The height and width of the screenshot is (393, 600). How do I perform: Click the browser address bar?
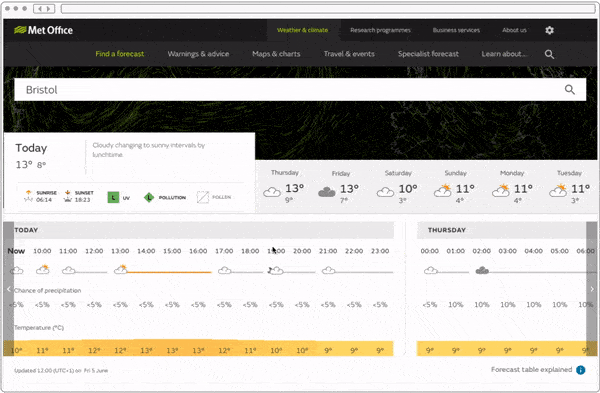[x=328, y=8]
